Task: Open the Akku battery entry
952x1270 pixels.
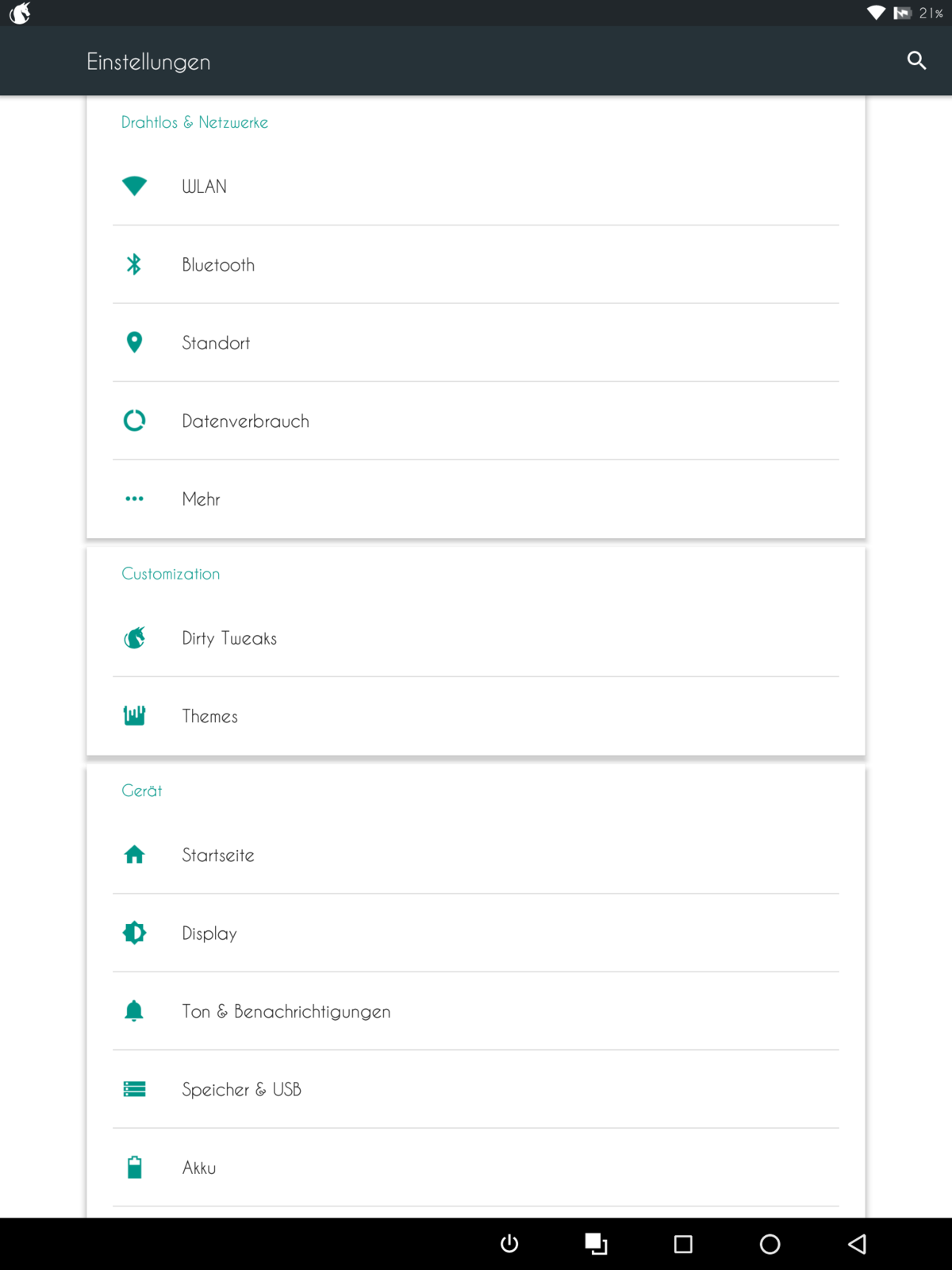Action: coord(199,1168)
